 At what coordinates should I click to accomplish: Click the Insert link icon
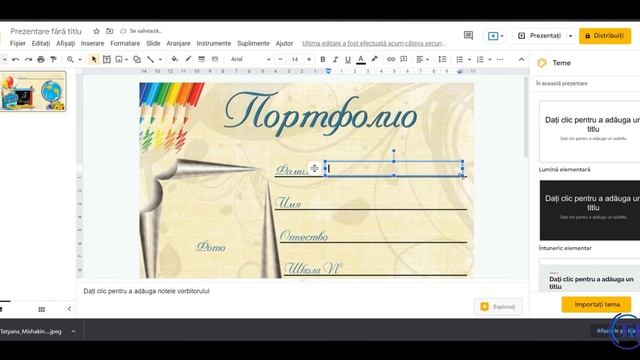(391, 60)
